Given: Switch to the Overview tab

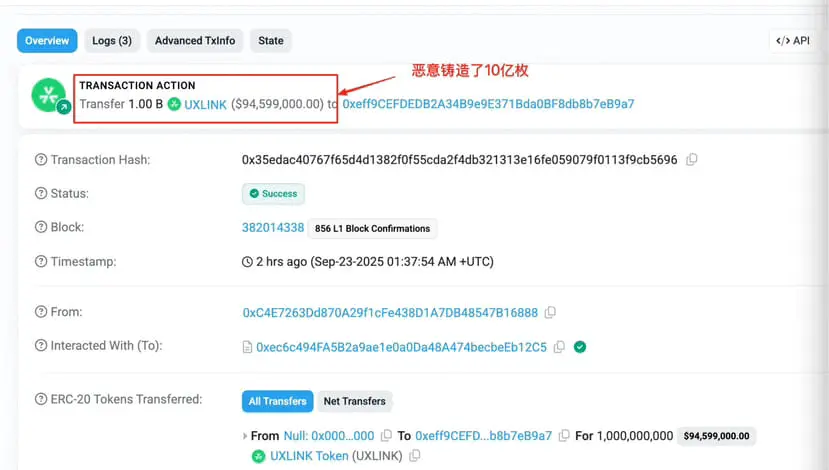Looking at the screenshot, I should 47,41.
